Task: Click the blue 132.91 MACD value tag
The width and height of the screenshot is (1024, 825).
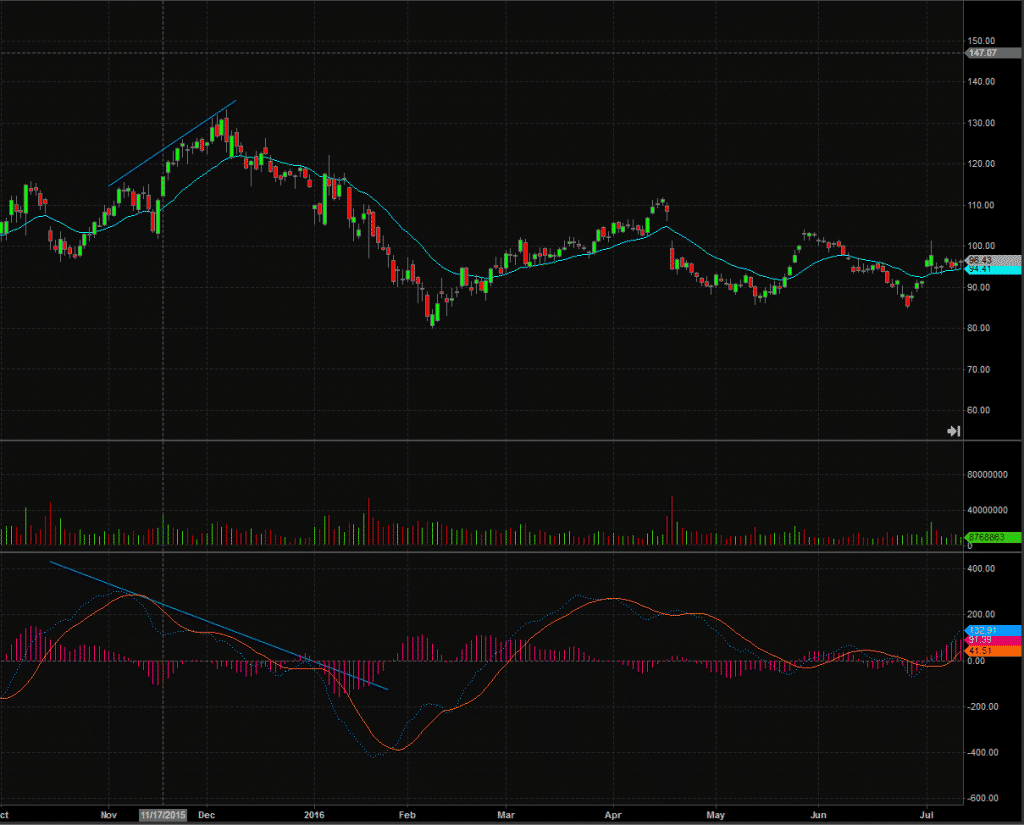Action: (993, 630)
